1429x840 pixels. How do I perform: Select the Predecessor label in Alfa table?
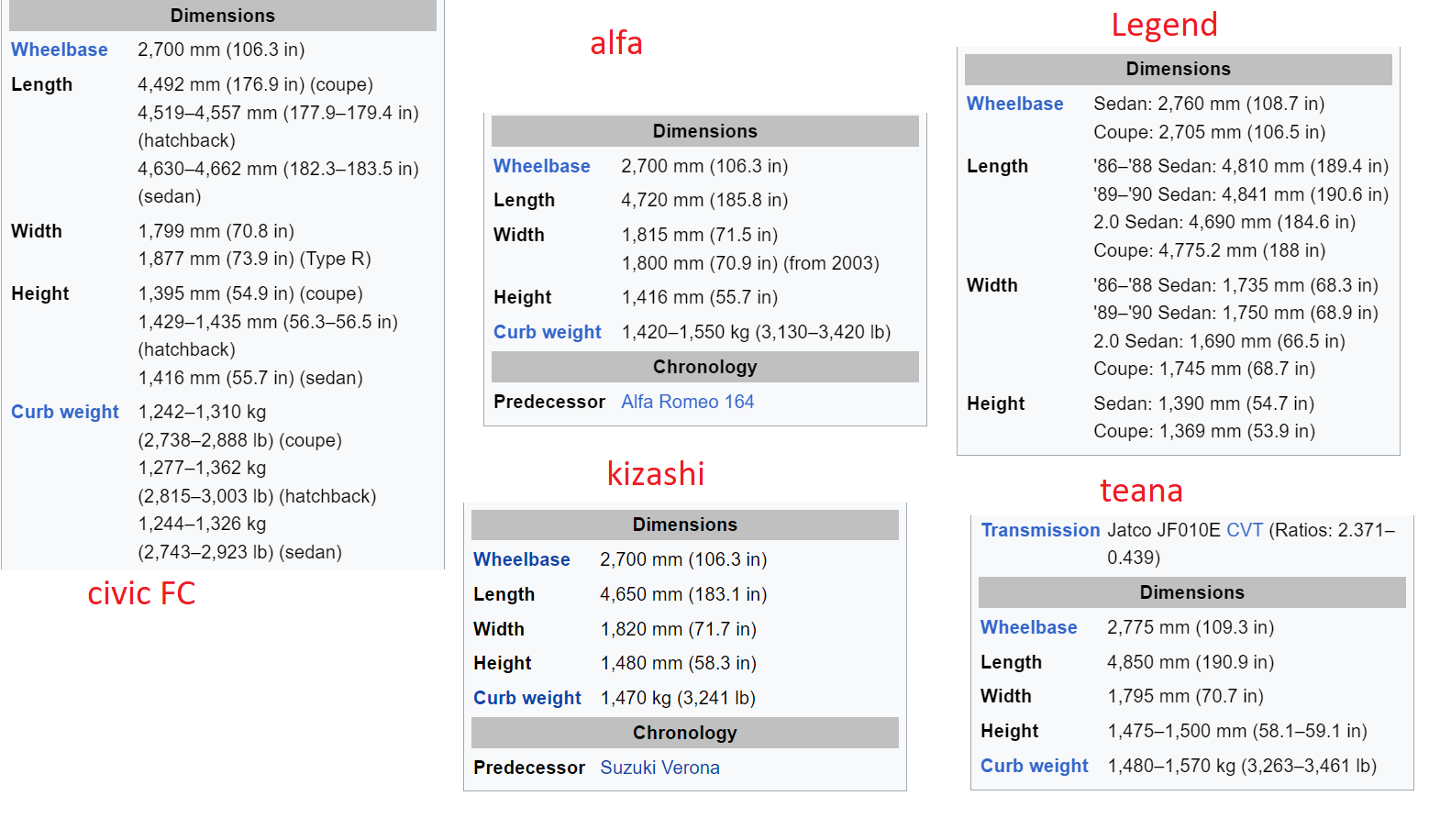point(549,402)
